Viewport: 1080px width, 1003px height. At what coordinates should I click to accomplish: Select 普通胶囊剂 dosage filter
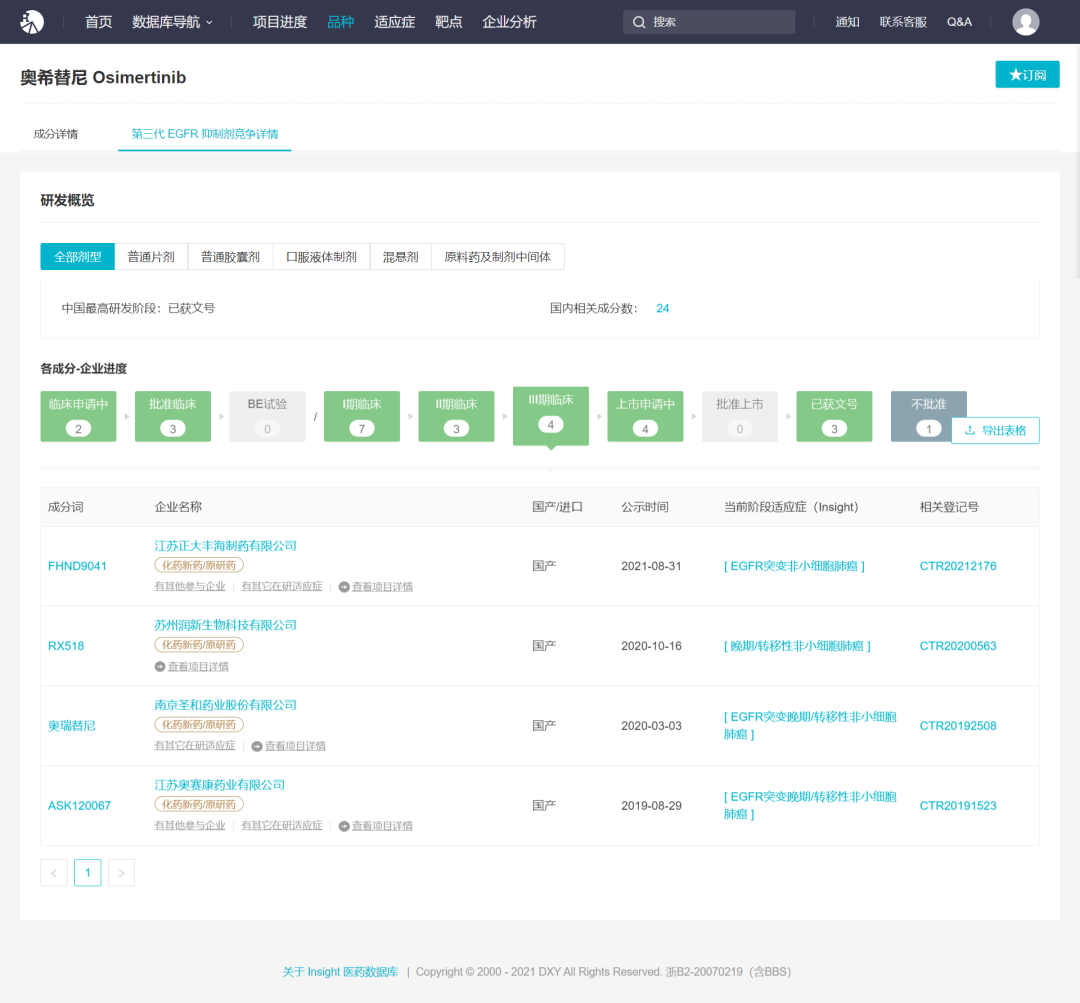(230, 257)
